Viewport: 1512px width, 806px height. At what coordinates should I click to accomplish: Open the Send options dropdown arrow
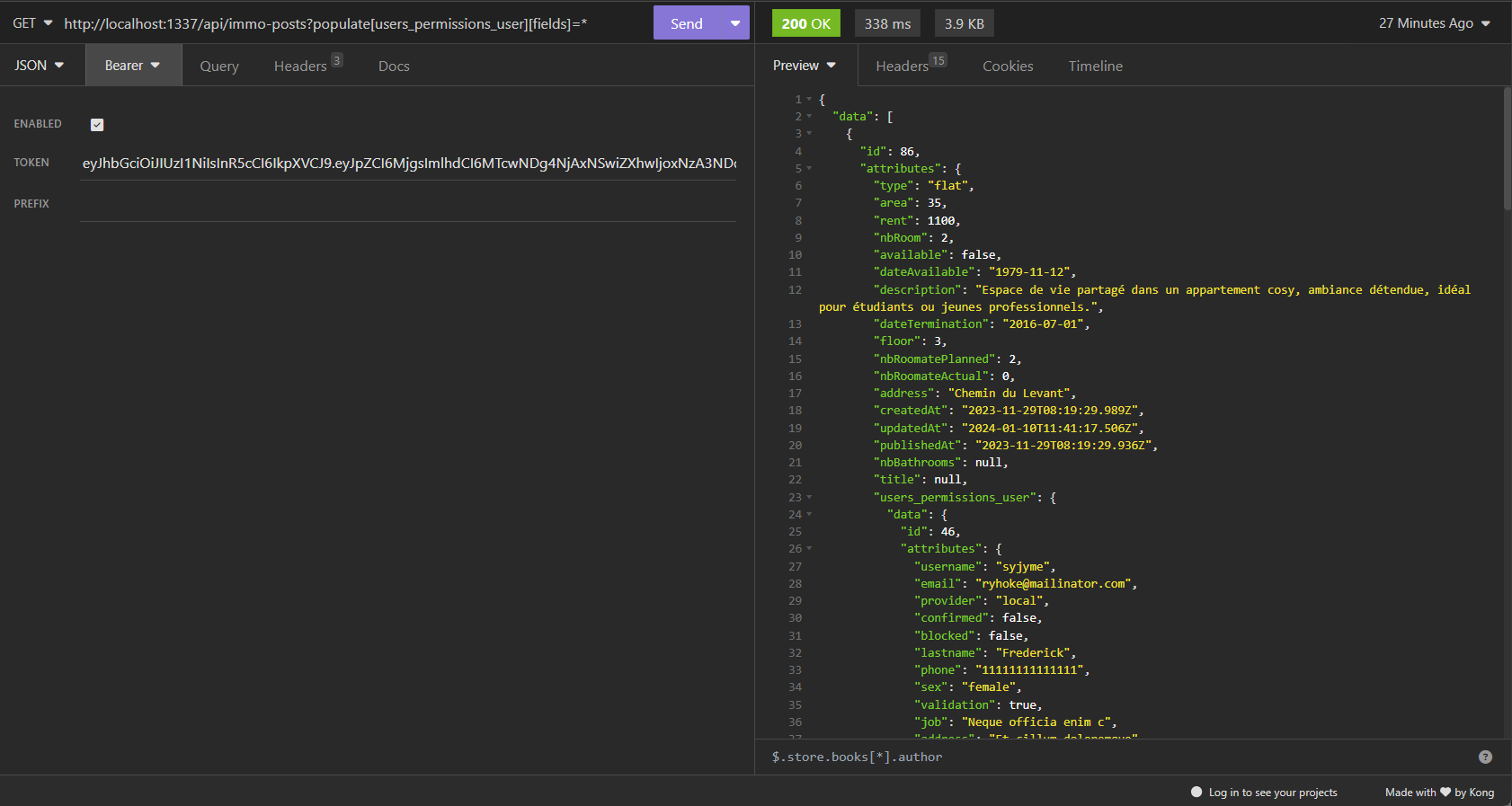tap(735, 23)
